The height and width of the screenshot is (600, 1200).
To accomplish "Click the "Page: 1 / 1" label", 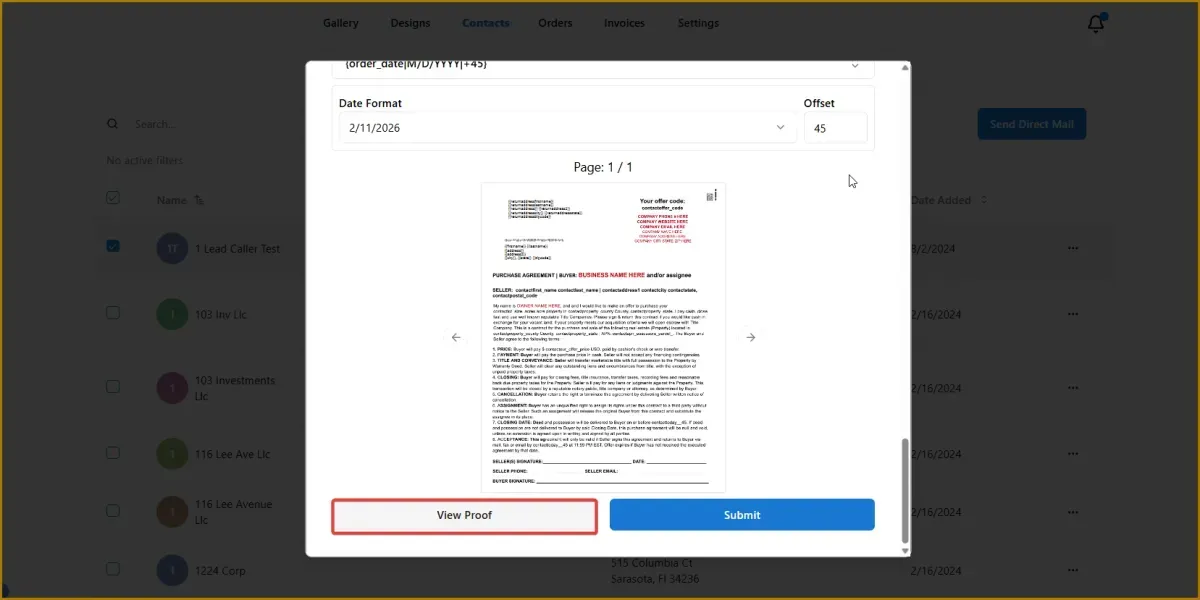I will 603,167.
